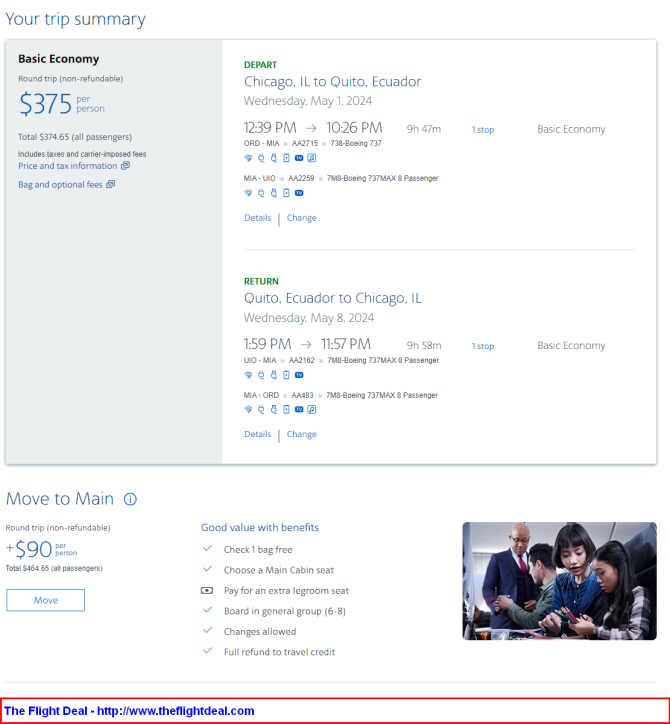The width and height of the screenshot is (670, 724).
Task: Click music icon for ORD - MIA flight
Action: [x=312, y=158]
